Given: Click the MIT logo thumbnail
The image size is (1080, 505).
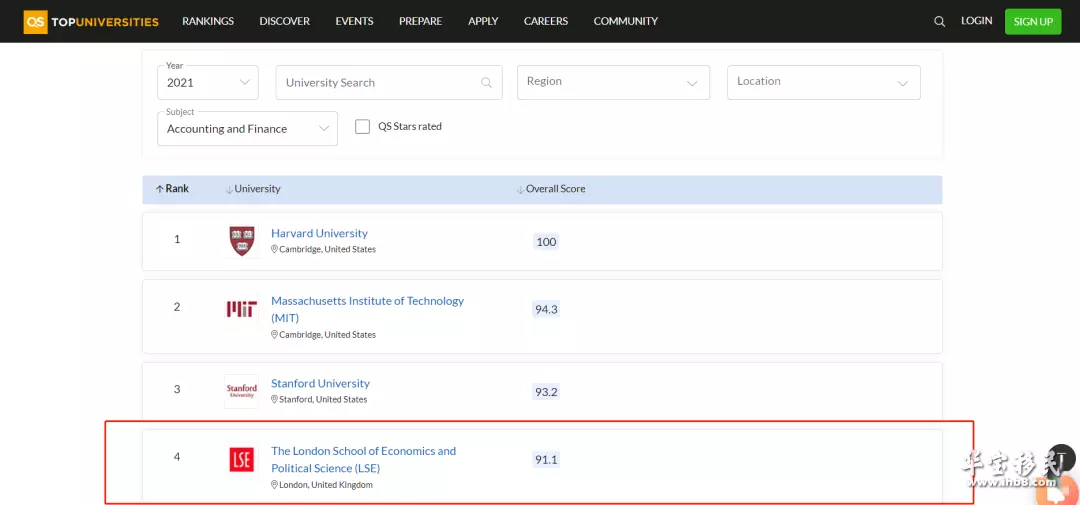Looking at the screenshot, I should point(242,309).
